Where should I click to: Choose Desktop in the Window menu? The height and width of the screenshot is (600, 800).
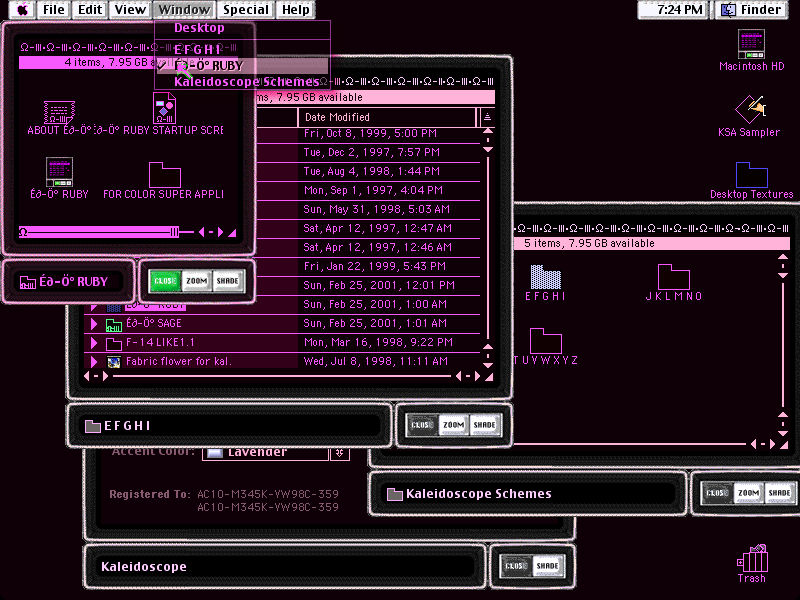tap(242, 28)
